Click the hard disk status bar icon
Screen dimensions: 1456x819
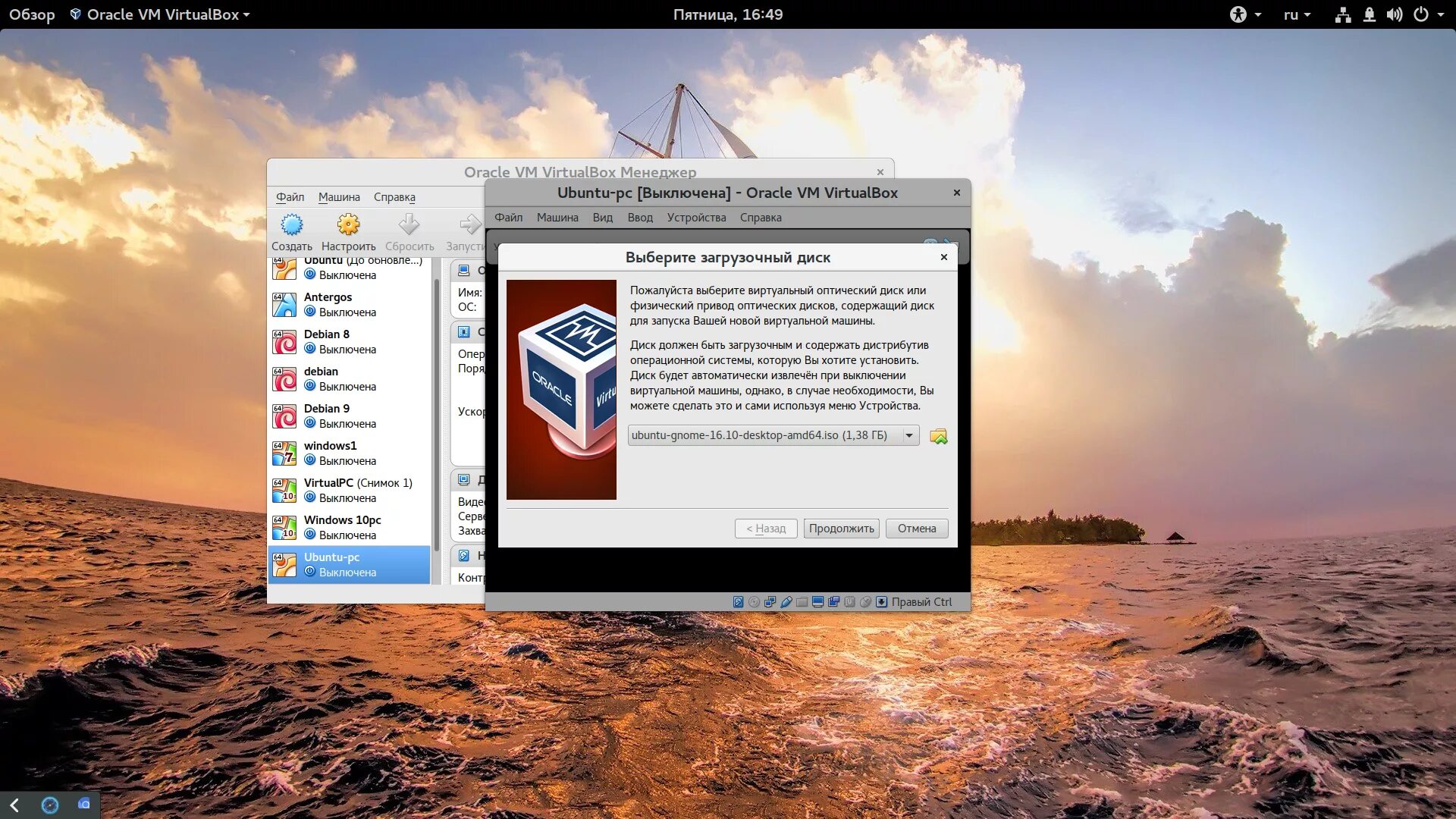point(738,602)
